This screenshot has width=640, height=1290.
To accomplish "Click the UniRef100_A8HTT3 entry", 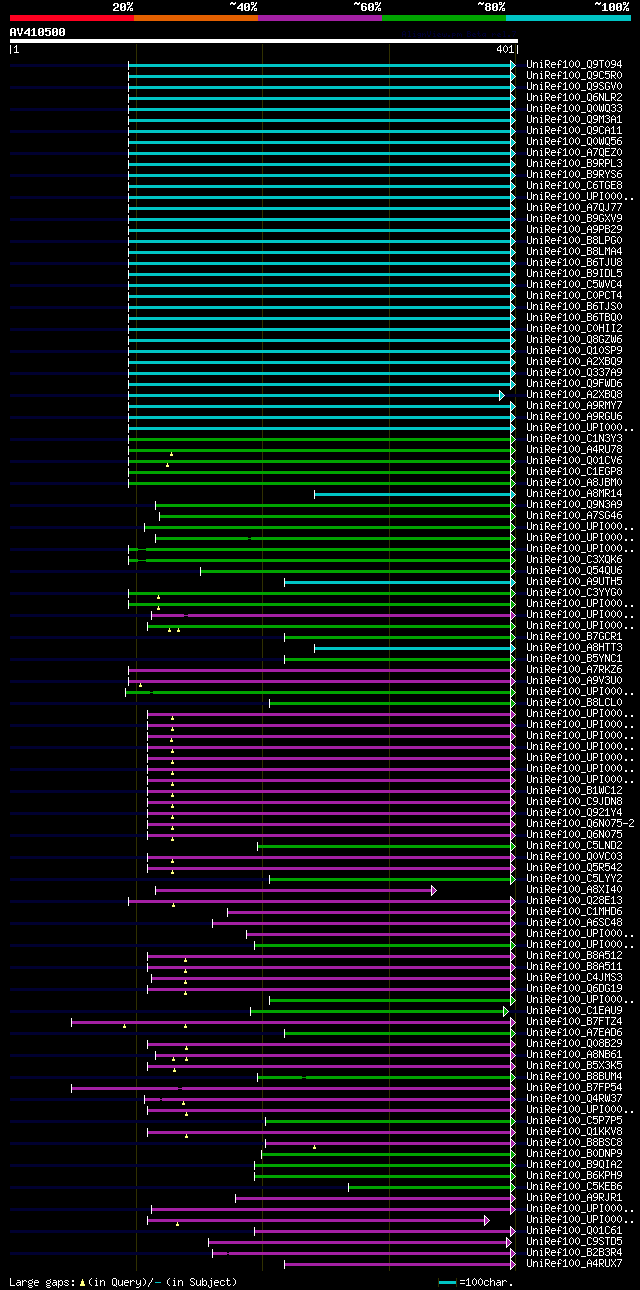I will tap(574, 648).
